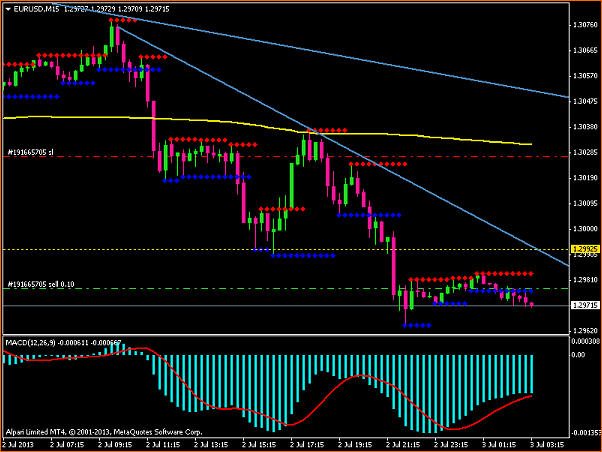Click the grey current price horizontal line
Viewport: 602px width, 452px height.
pos(286,306)
